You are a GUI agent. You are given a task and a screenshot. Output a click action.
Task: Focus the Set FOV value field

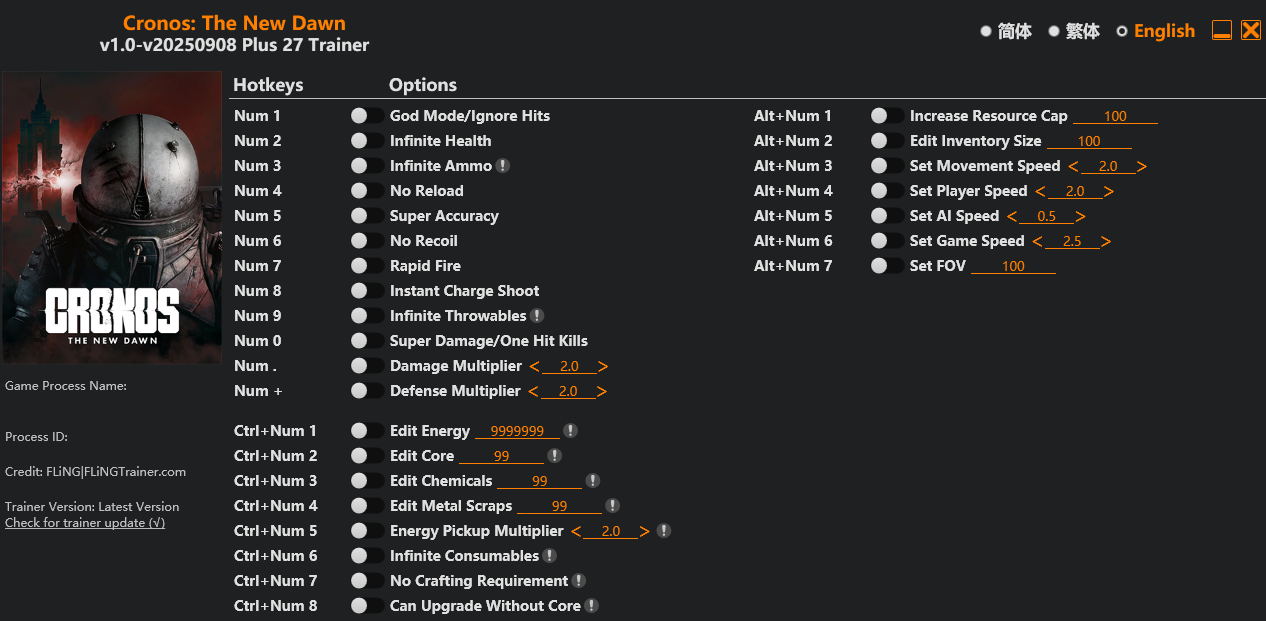1013,266
